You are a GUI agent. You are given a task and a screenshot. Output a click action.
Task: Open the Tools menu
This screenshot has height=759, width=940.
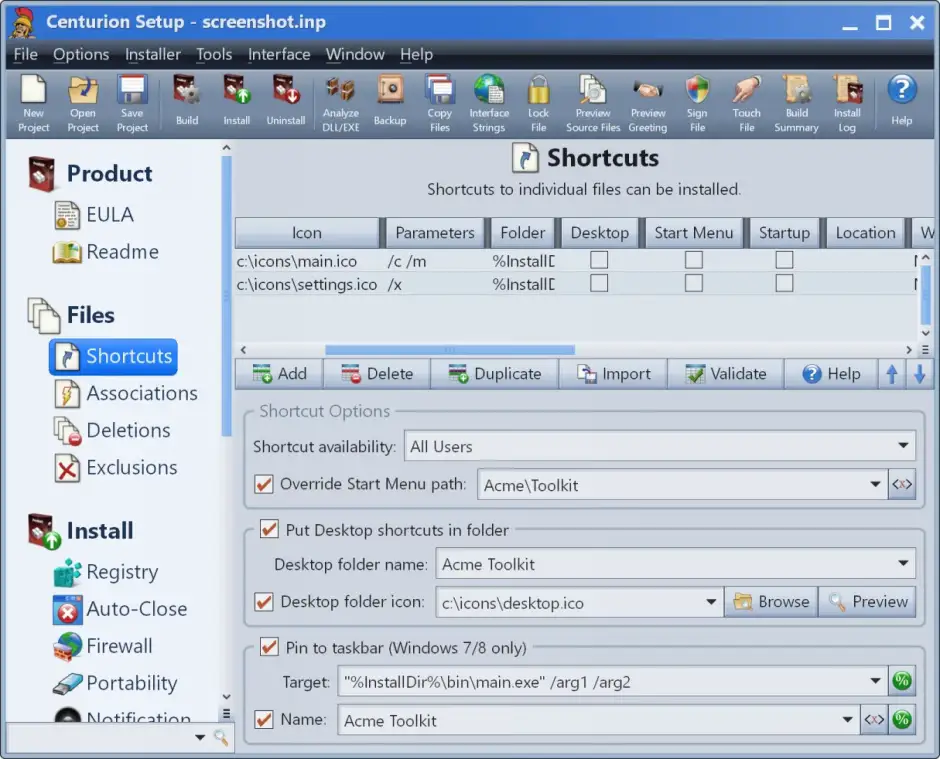(x=214, y=54)
